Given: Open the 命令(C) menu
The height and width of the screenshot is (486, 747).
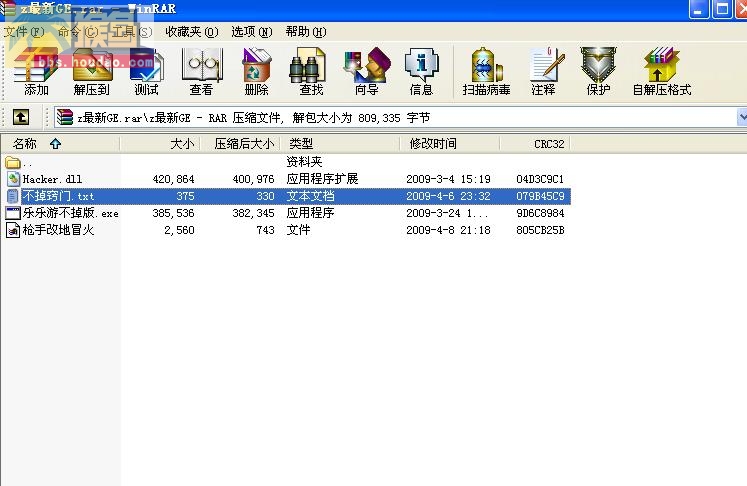Looking at the screenshot, I should pos(78,31).
